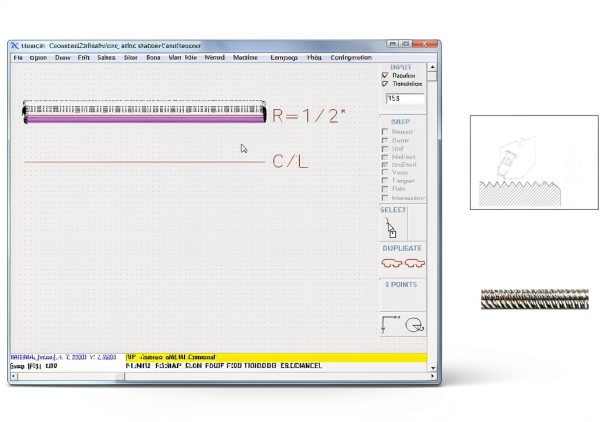Select the purple bar in the drawing
The height and width of the screenshot is (422, 600).
(145, 119)
